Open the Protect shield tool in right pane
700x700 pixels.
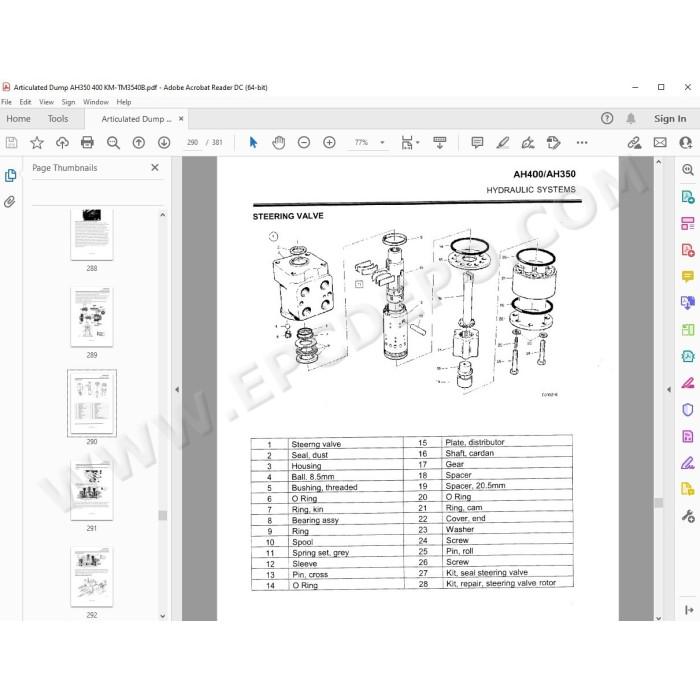688,409
